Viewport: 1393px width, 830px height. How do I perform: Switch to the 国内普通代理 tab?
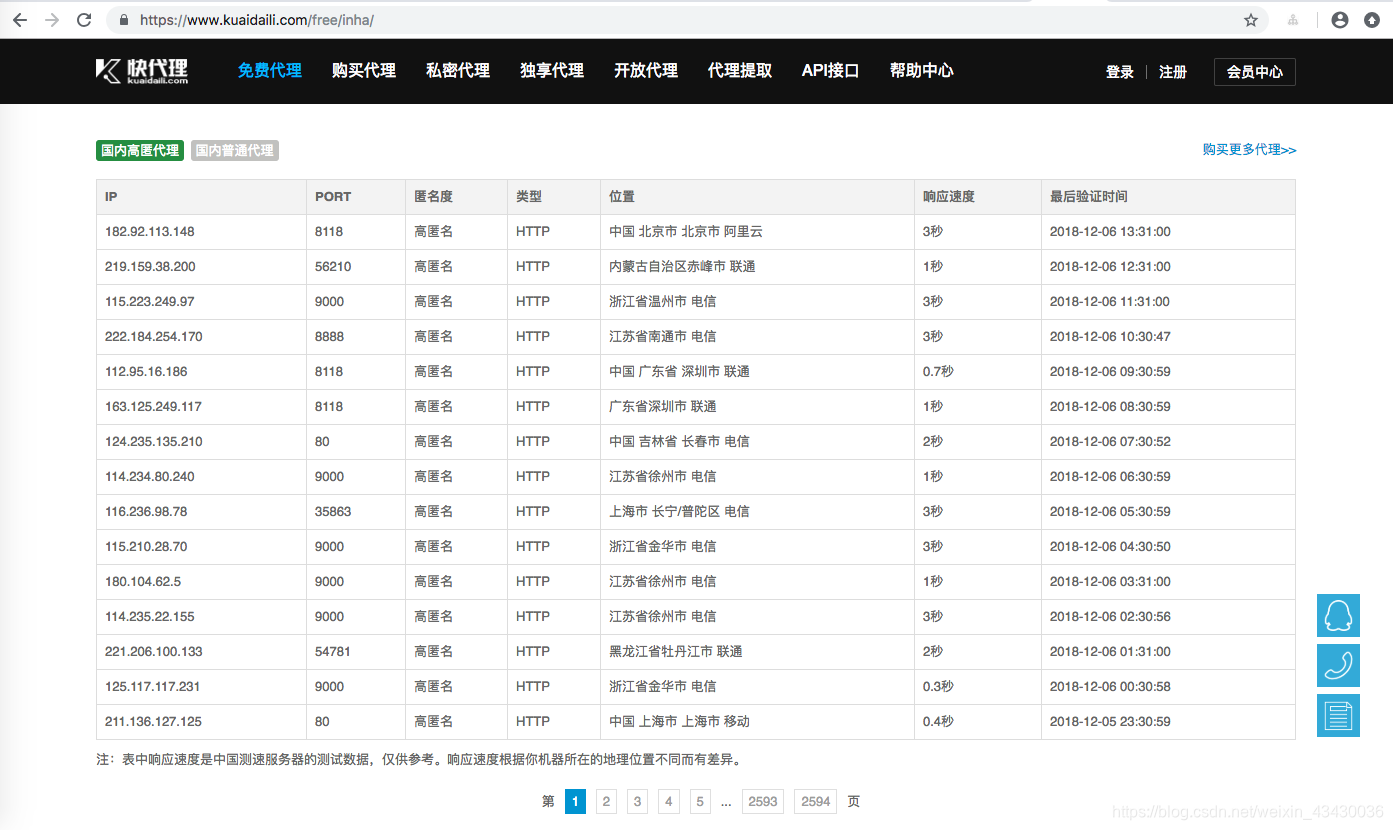coord(235,150)
